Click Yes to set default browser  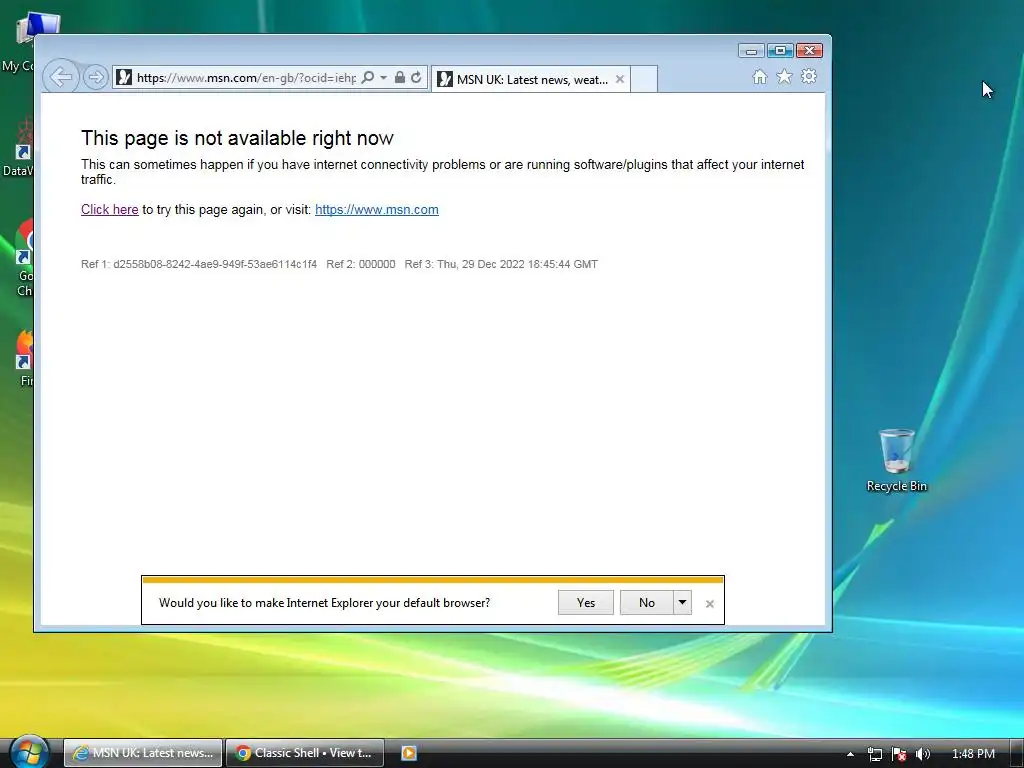point(586,603)
